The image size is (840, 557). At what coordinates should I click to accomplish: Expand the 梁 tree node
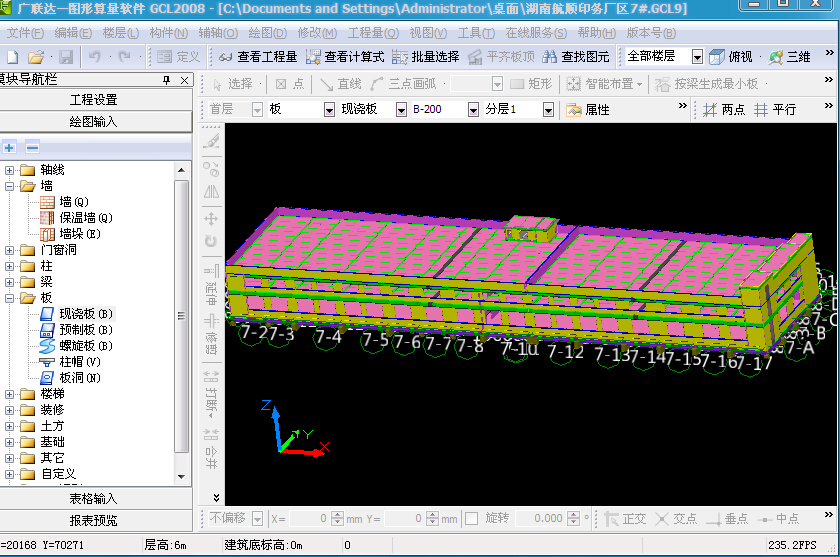9,282
